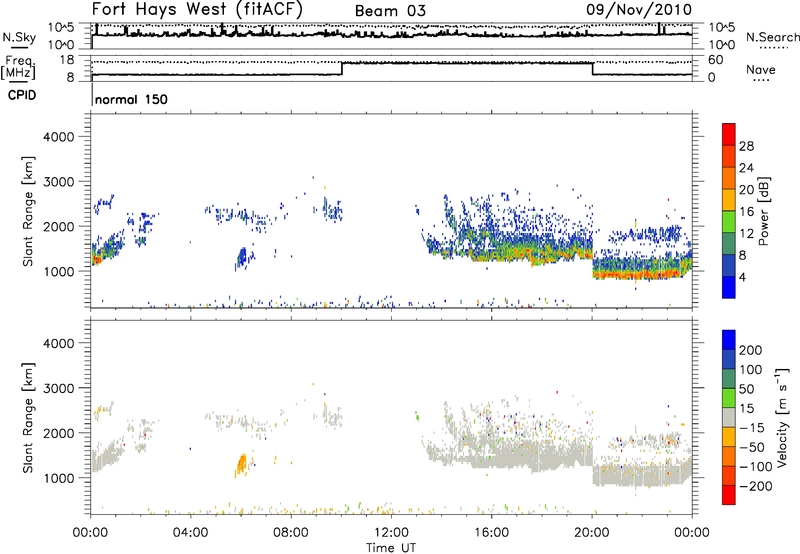This screenshot has height=554, width=800.
Task: Click the "Time UT" axis title
Action: (391, 548)
